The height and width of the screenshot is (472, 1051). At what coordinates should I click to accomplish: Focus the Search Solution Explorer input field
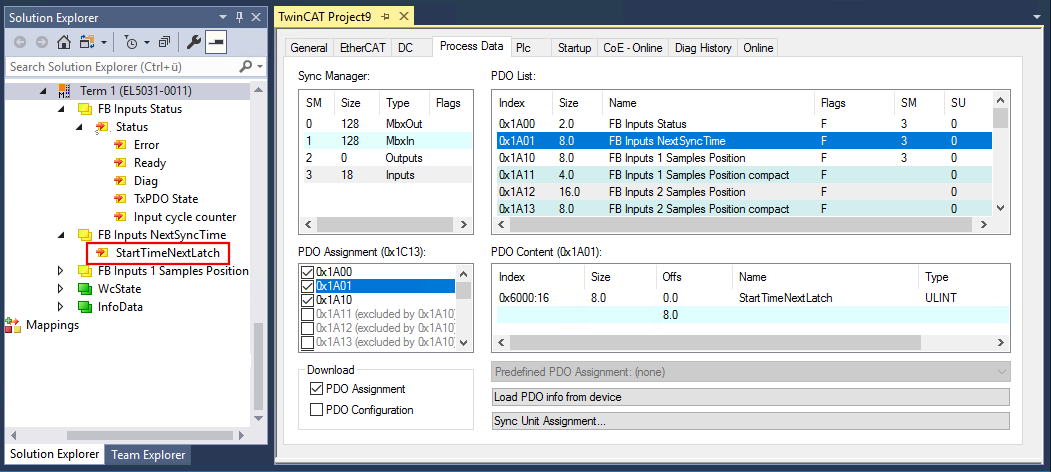[123, 66]
